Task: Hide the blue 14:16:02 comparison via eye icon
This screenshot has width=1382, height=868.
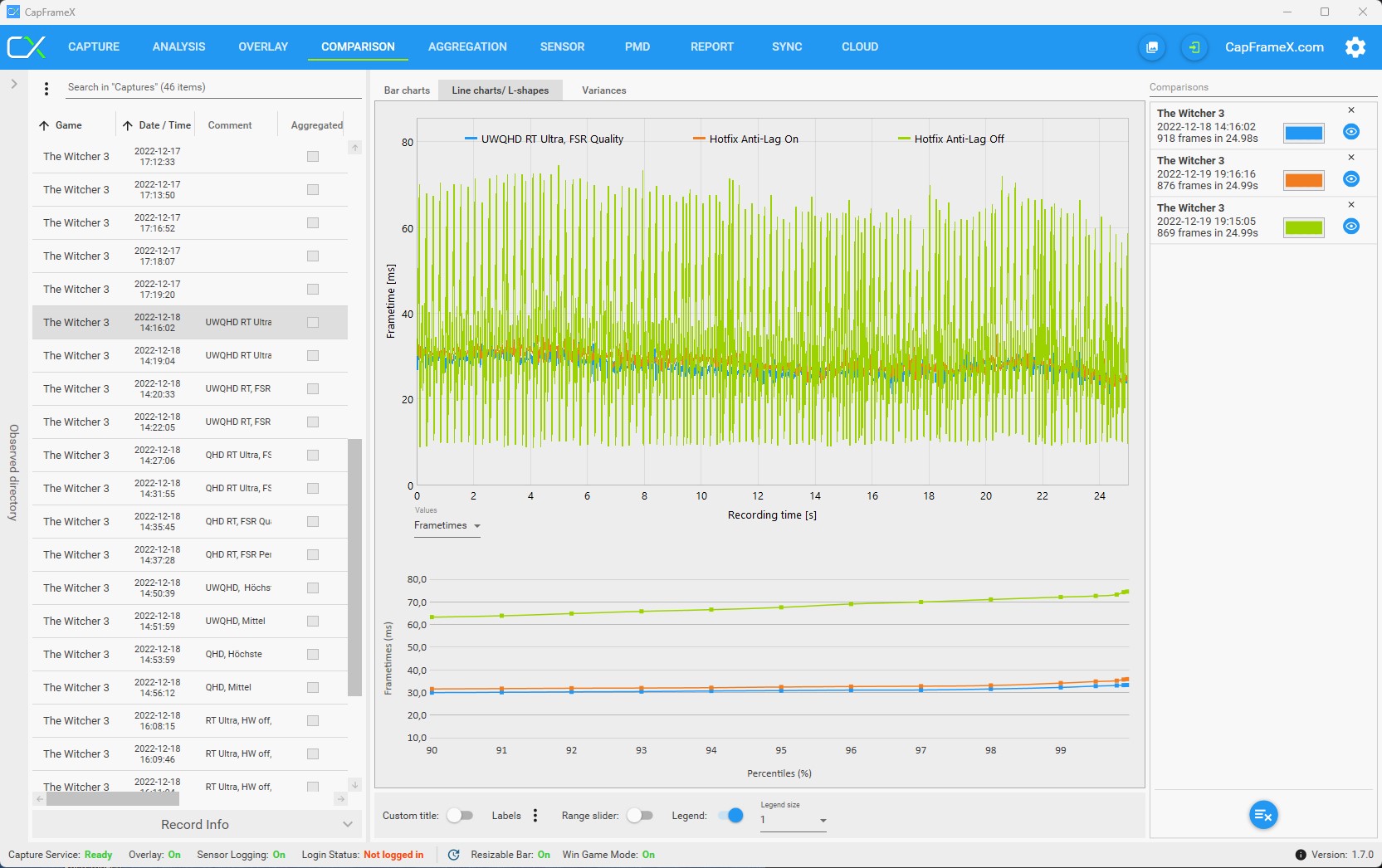Action: (1351, 132)
